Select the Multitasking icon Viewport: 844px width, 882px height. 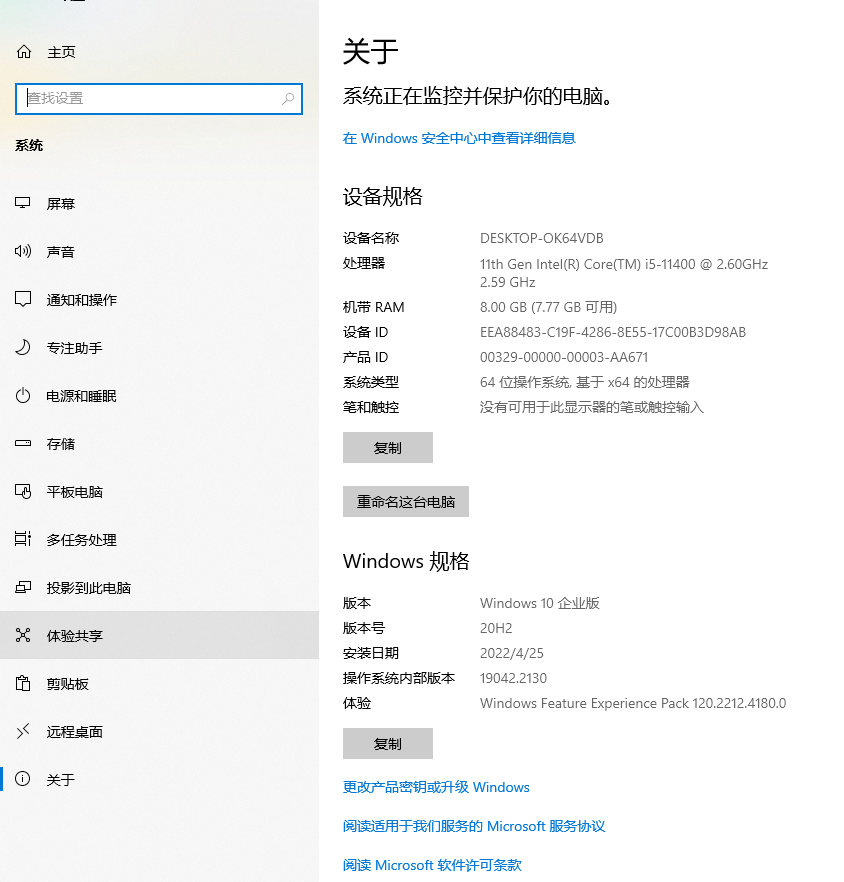(x=24, y=540)
